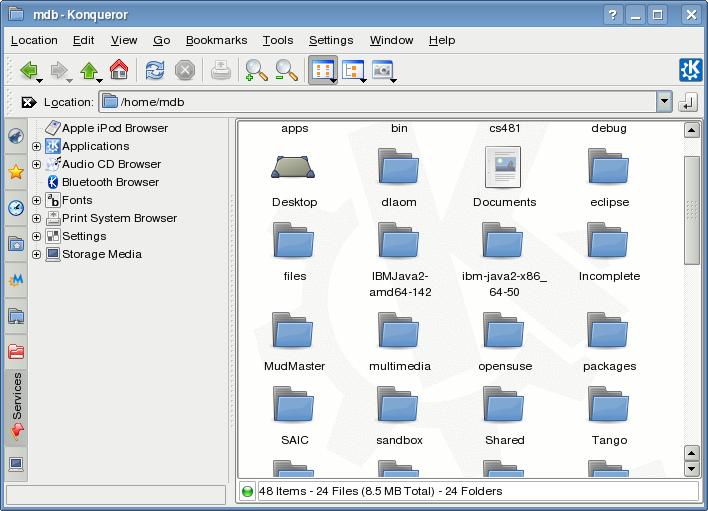The width and height of the screenshot is (708, 511).
Task: Open the View menu
Action: point(124,40)
